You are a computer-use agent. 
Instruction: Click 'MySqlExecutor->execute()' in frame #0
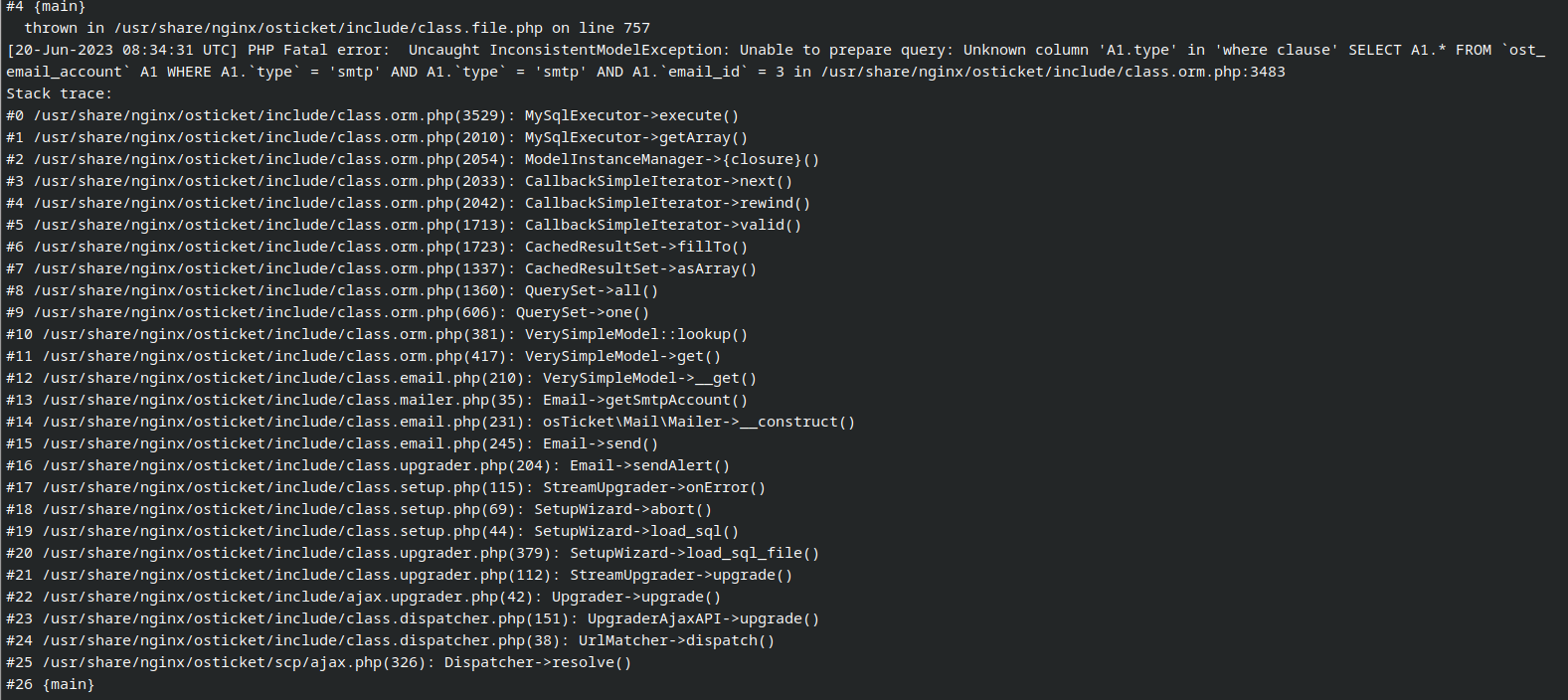(x=631, y=115)
